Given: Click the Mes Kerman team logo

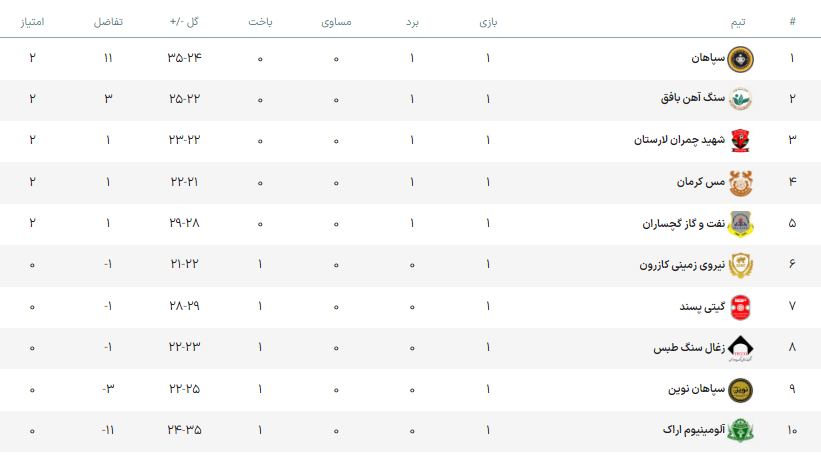Looking at the screenshot, I should pyautogui.click(x=740, y=183).
